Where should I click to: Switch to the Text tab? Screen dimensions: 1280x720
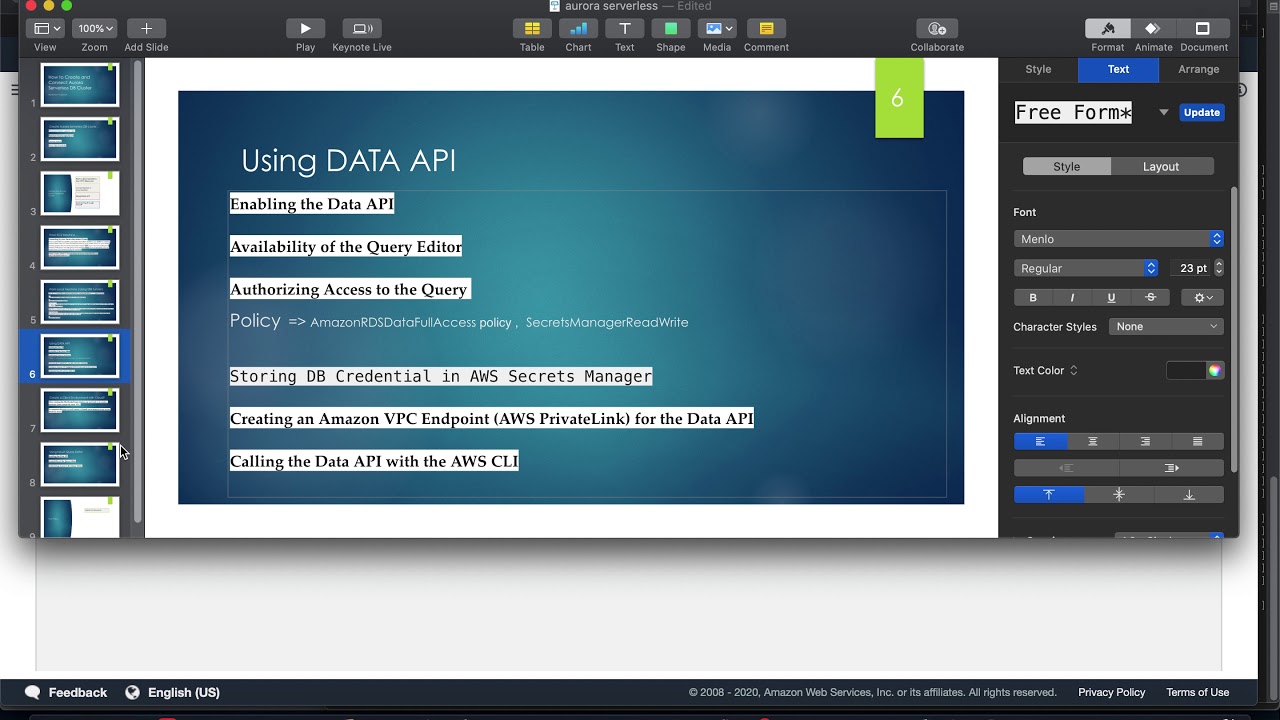[1118, 69]
